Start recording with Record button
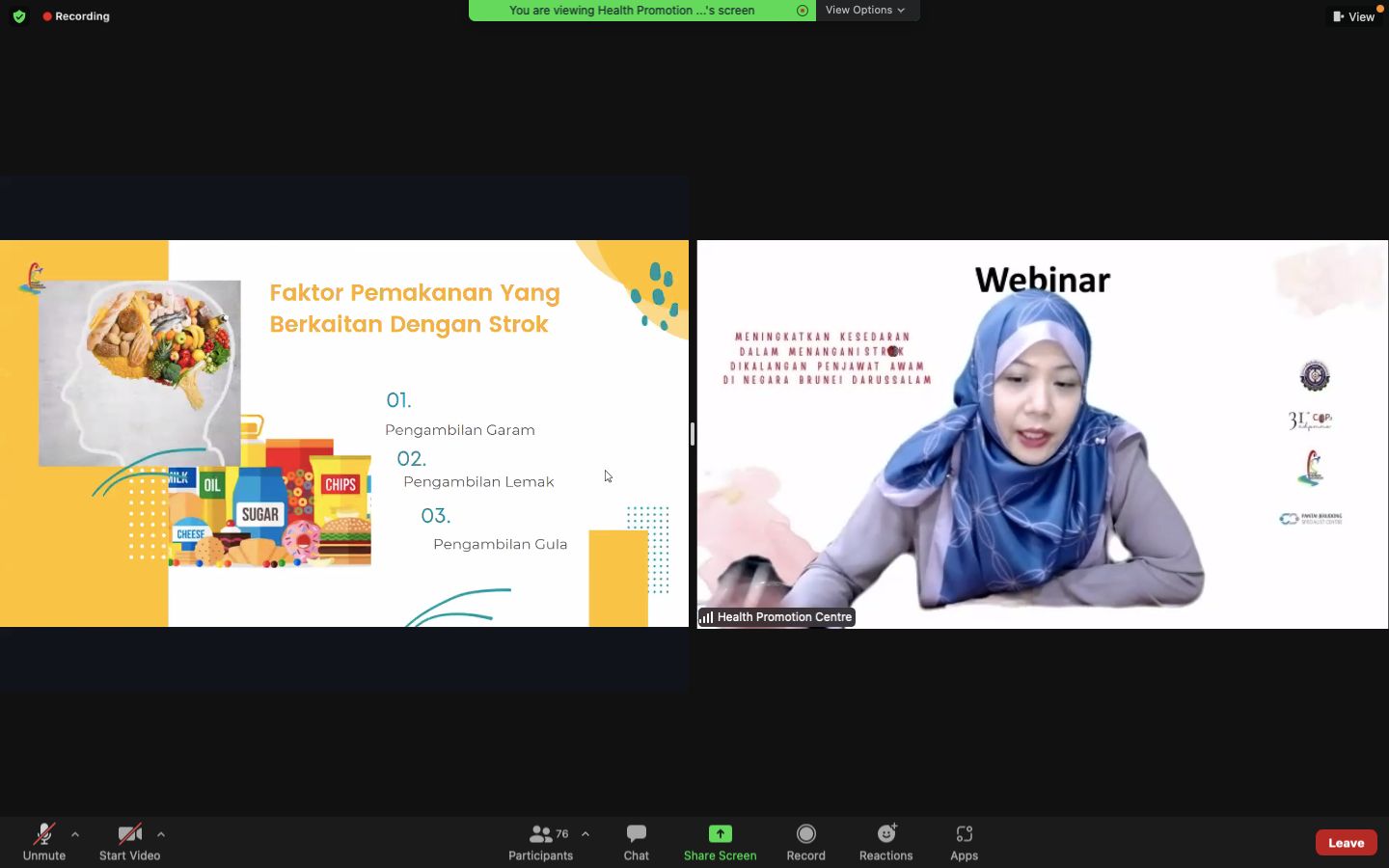Viewport: 1389px width, 868px height. pyautogui.click(x=805, y=842)
